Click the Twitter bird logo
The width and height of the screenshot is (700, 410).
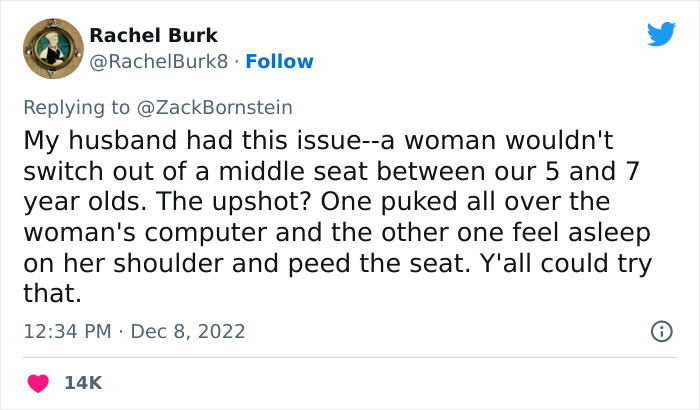[x=661, y=34]
